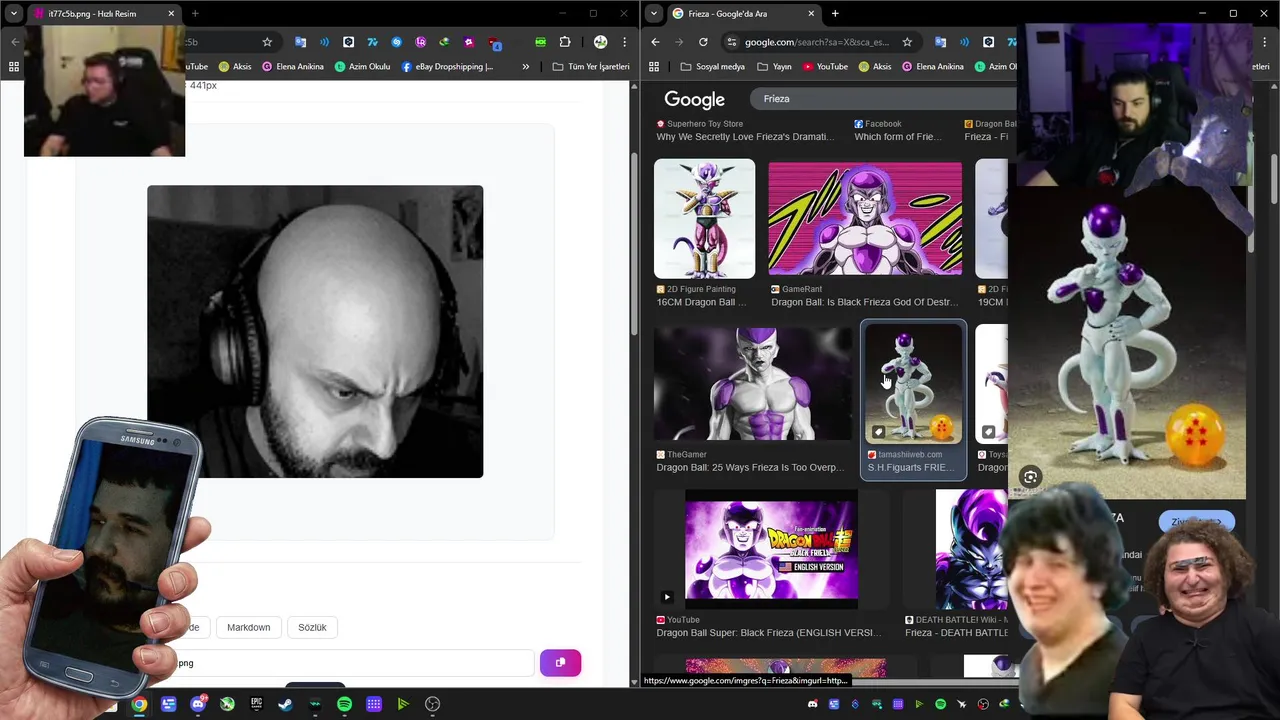Bookmark the page with the star in left window
This screenshot has width=1280, height=720.
point(267,42)
